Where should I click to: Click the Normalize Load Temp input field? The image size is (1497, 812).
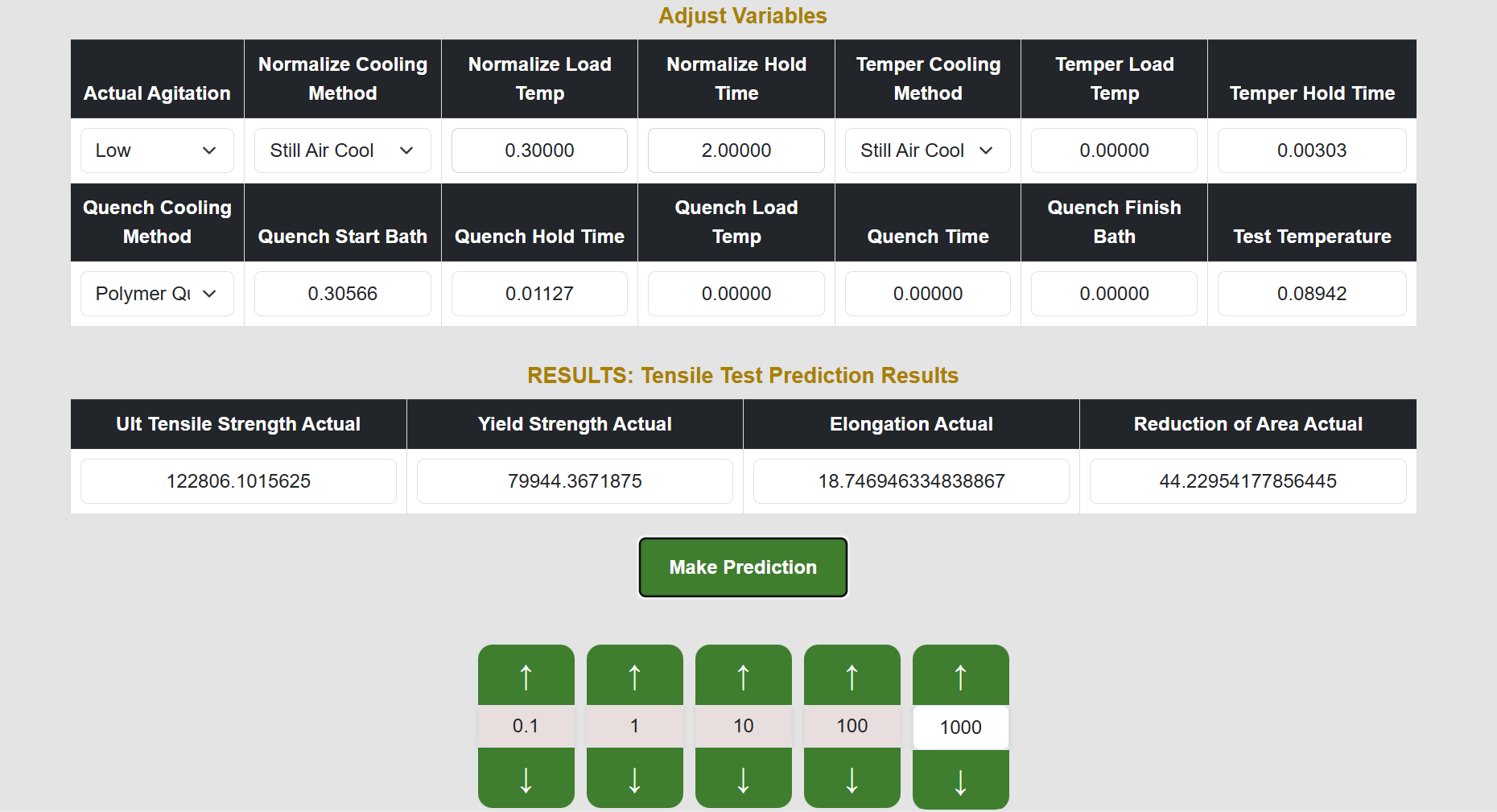pos(539,150)
